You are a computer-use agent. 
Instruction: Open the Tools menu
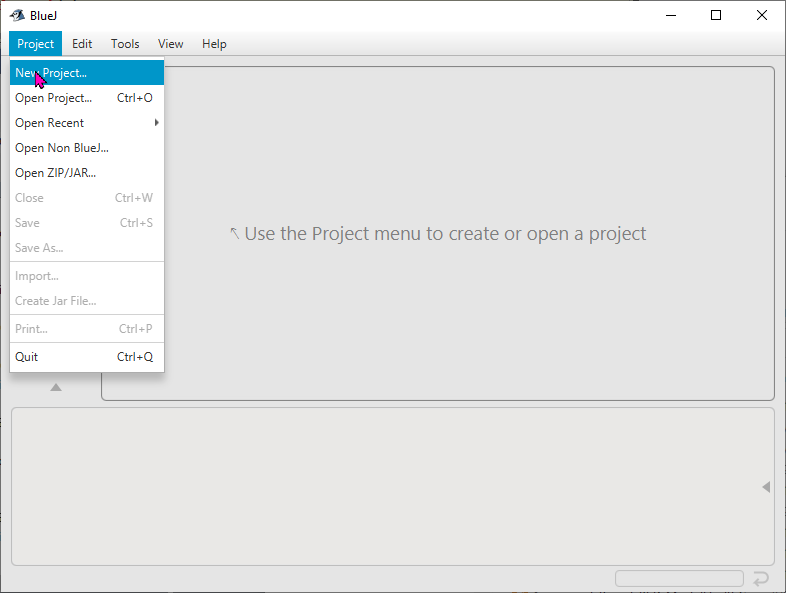(125, 44)
